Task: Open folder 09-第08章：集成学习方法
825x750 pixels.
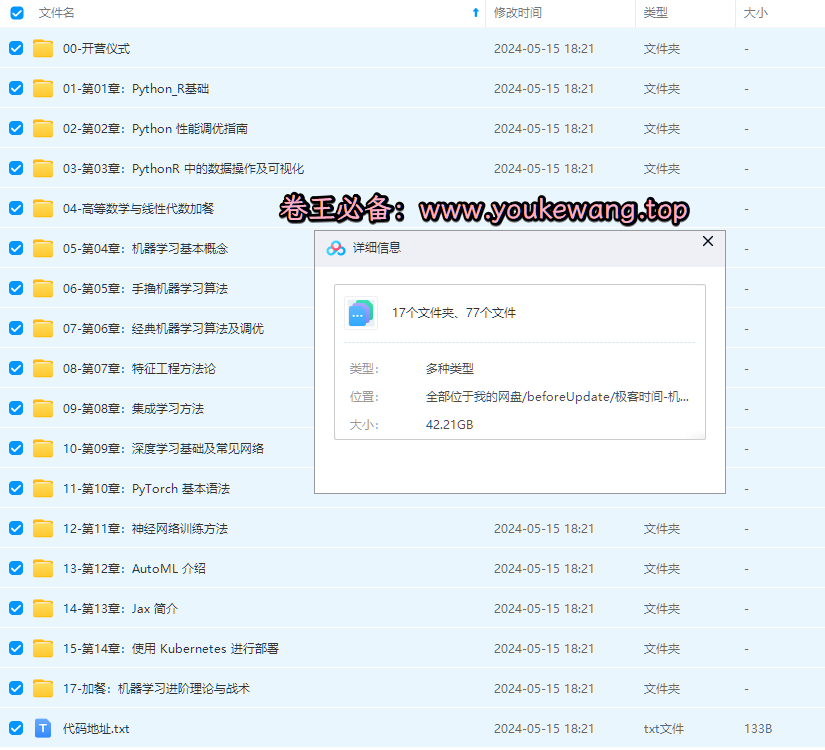Action: [133, 408]
